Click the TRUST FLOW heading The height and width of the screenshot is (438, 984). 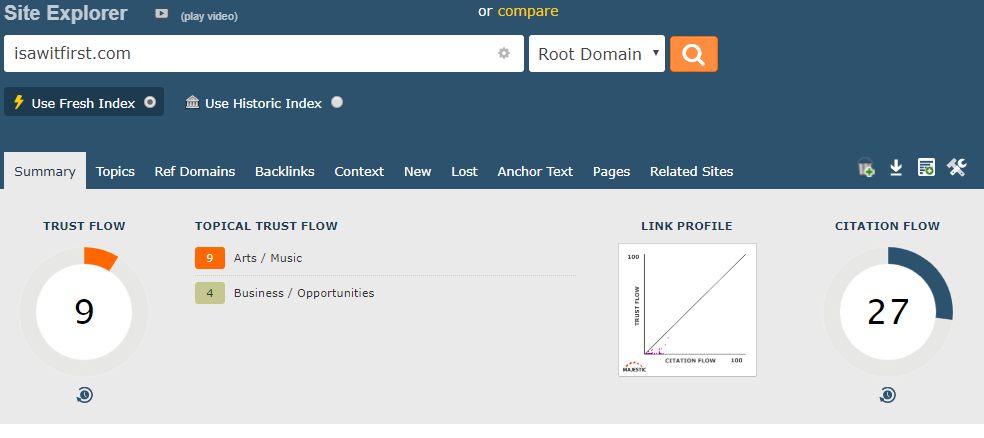(x=84, y=226)
